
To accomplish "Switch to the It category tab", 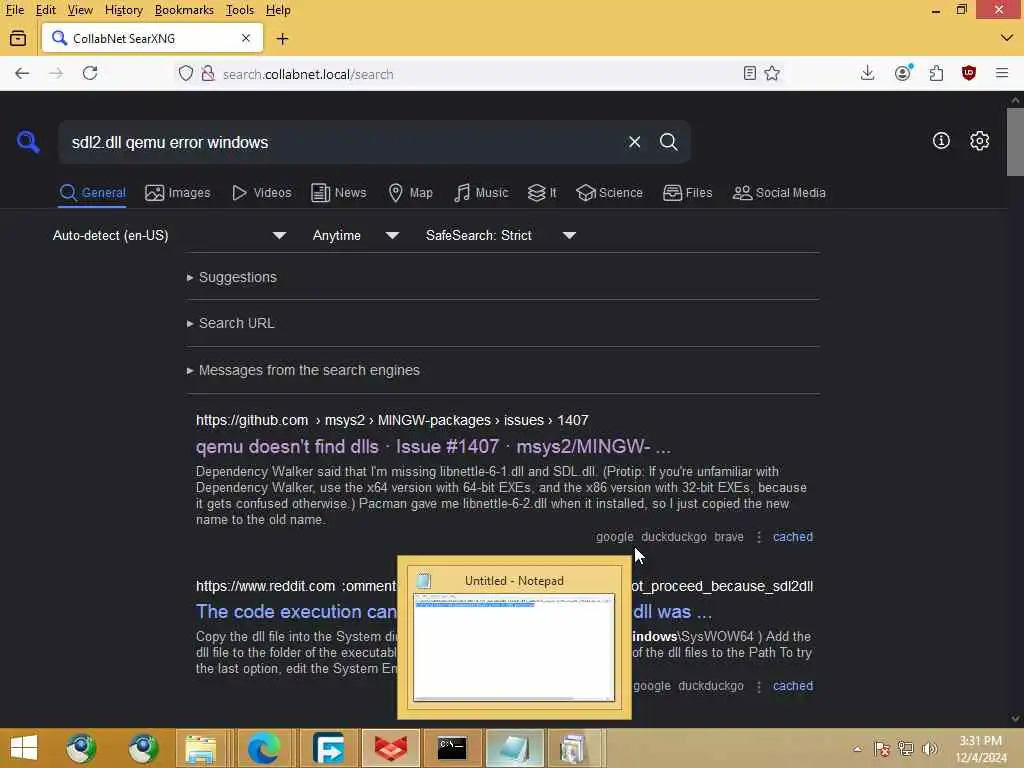I will tap(542, 193).
